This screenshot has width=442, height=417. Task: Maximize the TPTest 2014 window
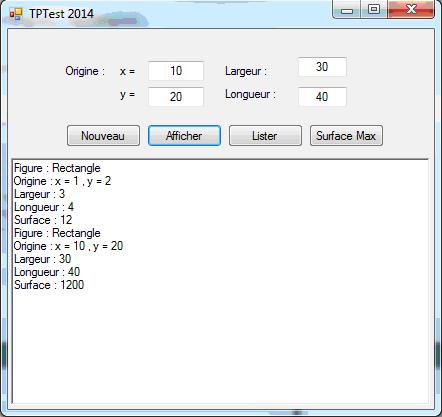click(x=374, y=10)
